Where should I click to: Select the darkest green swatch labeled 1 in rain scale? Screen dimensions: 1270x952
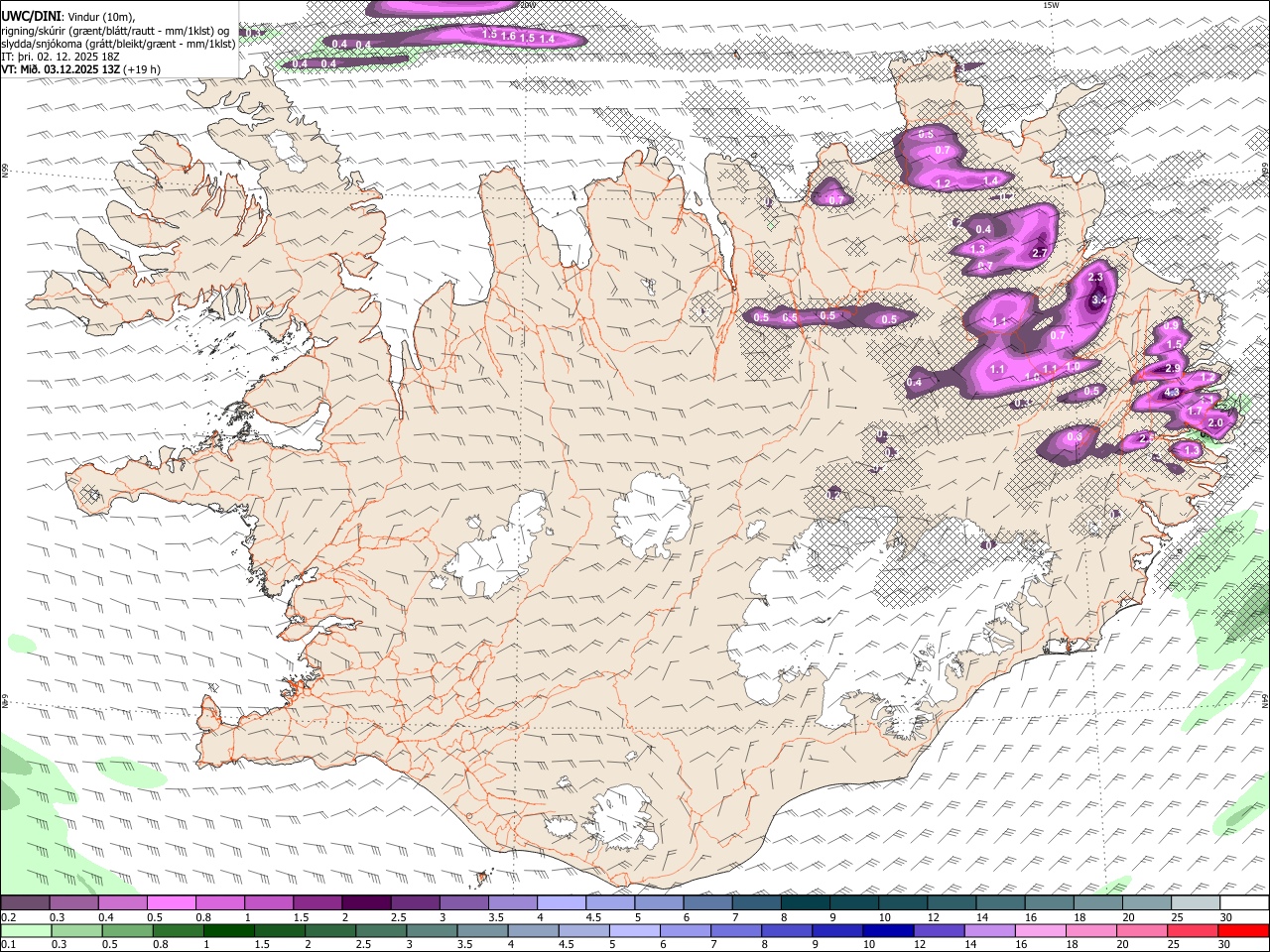pyautogui.click(x=229, y=930)
